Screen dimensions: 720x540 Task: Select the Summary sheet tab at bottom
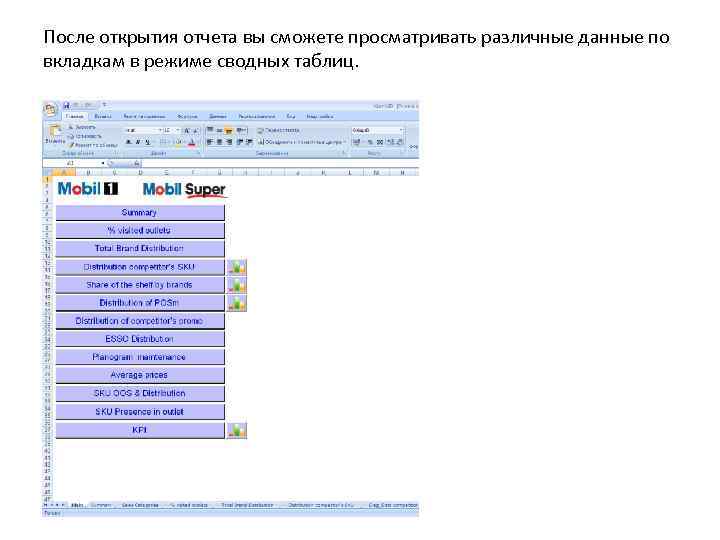(x=101, y=505)
